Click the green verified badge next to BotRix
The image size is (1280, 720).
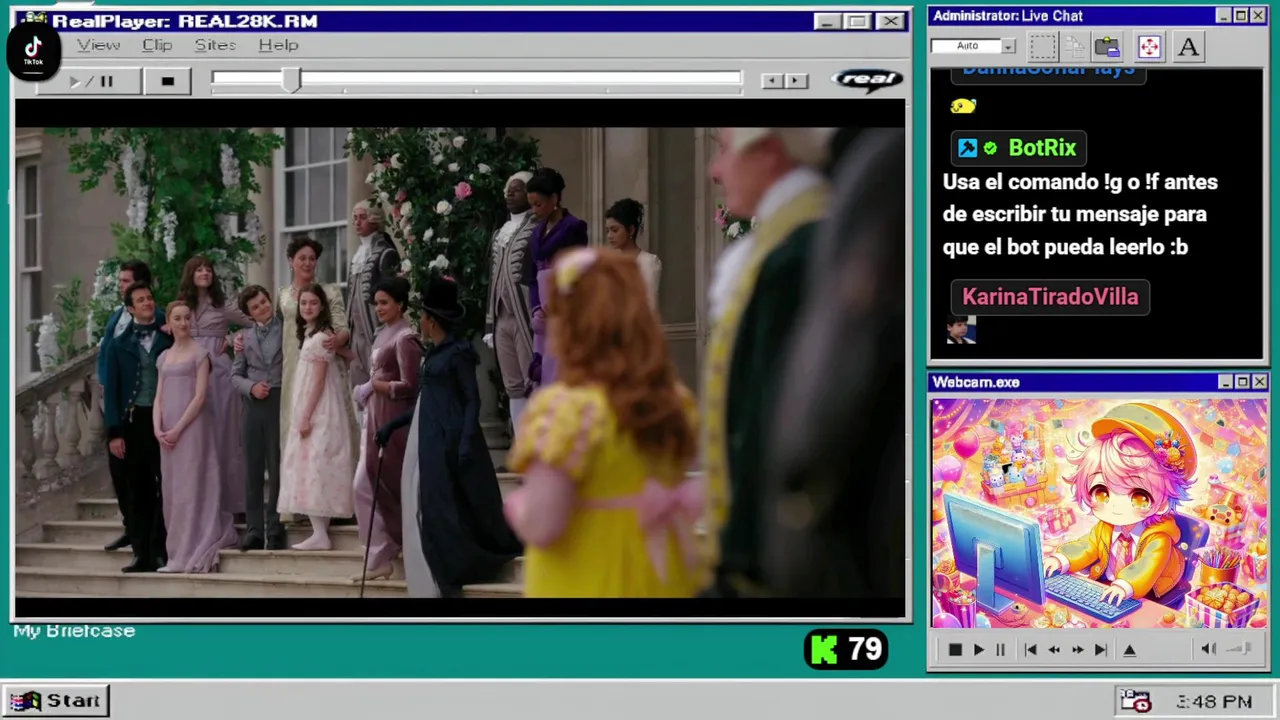990,148
